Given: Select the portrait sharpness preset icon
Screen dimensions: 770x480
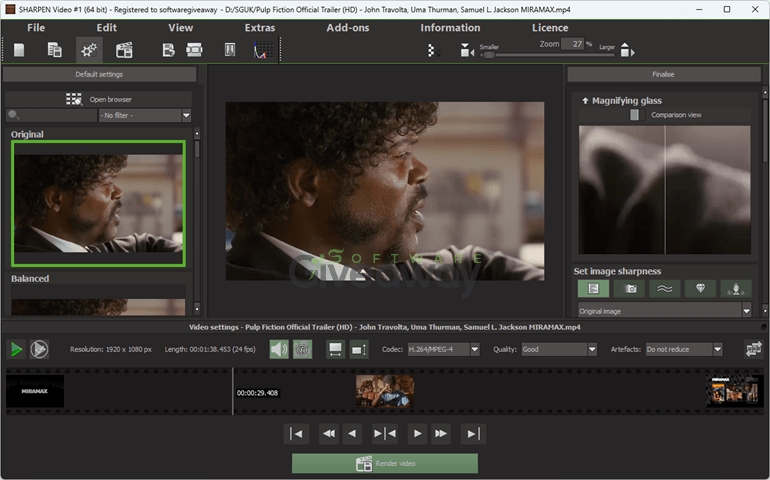Looking at the screenshot, I should click(736, 288).
